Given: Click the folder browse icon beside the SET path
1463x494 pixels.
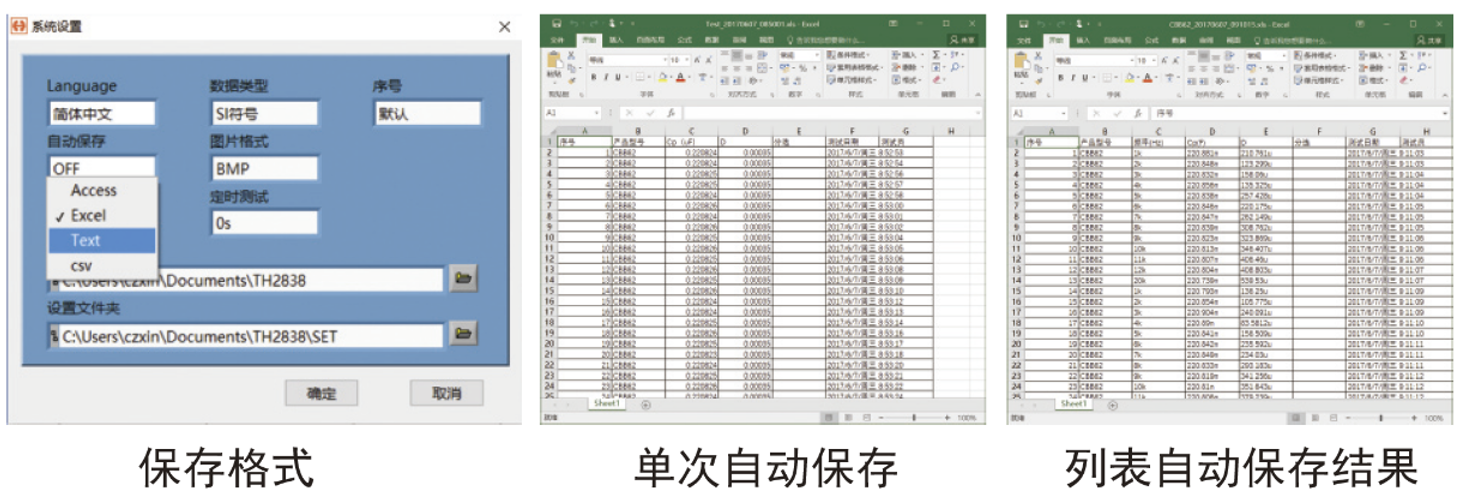Looking at the screenshot, I should [461, 333].
